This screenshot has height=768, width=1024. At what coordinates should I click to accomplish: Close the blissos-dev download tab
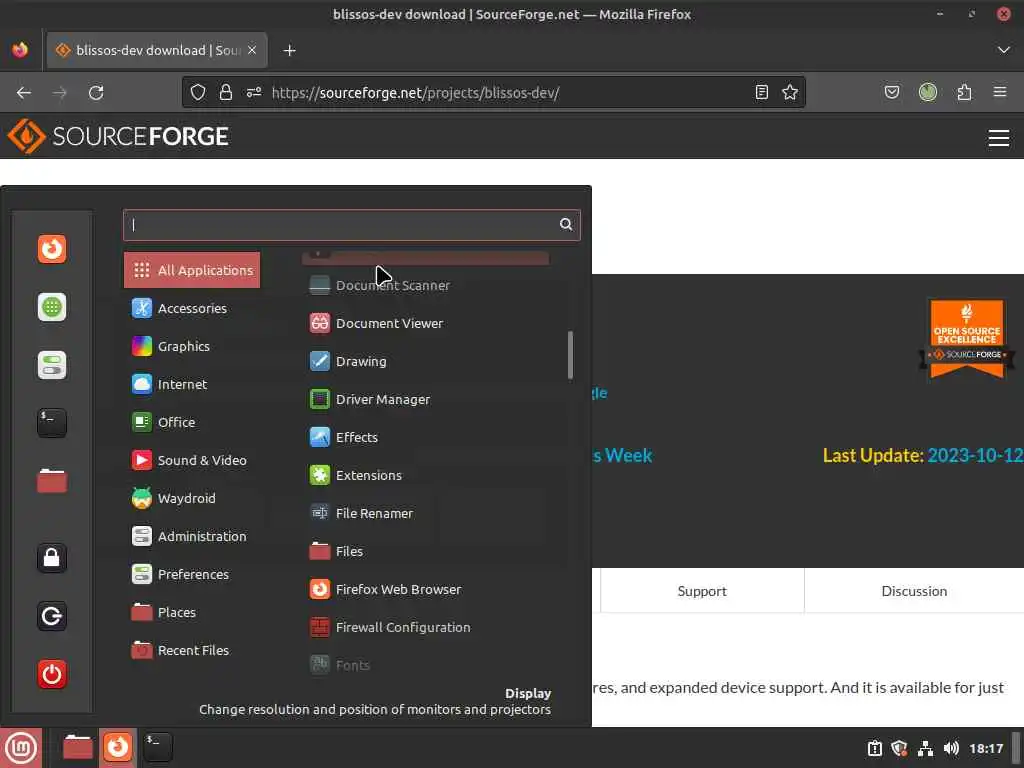point(252,50)
